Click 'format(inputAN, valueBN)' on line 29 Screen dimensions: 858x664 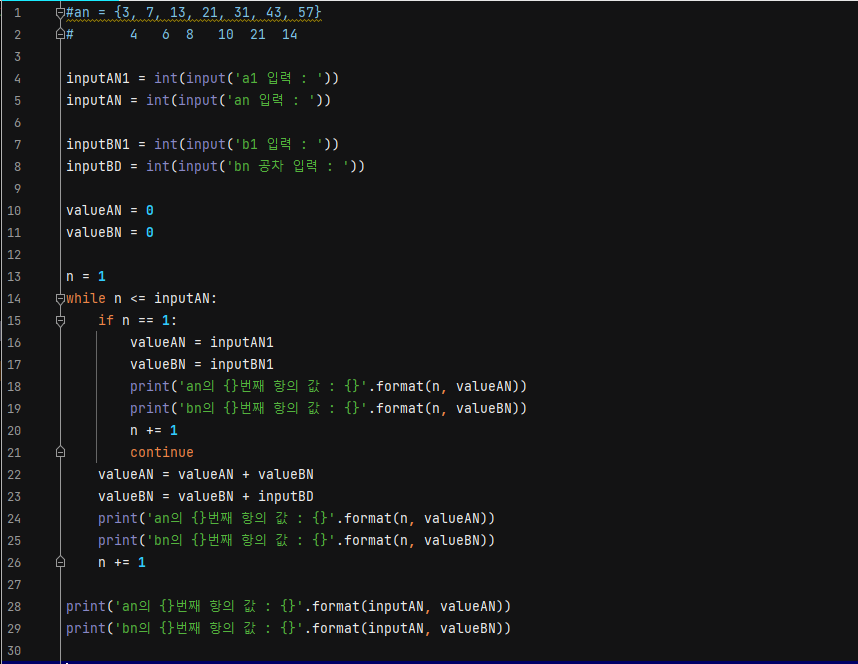[x=411, y=628]
